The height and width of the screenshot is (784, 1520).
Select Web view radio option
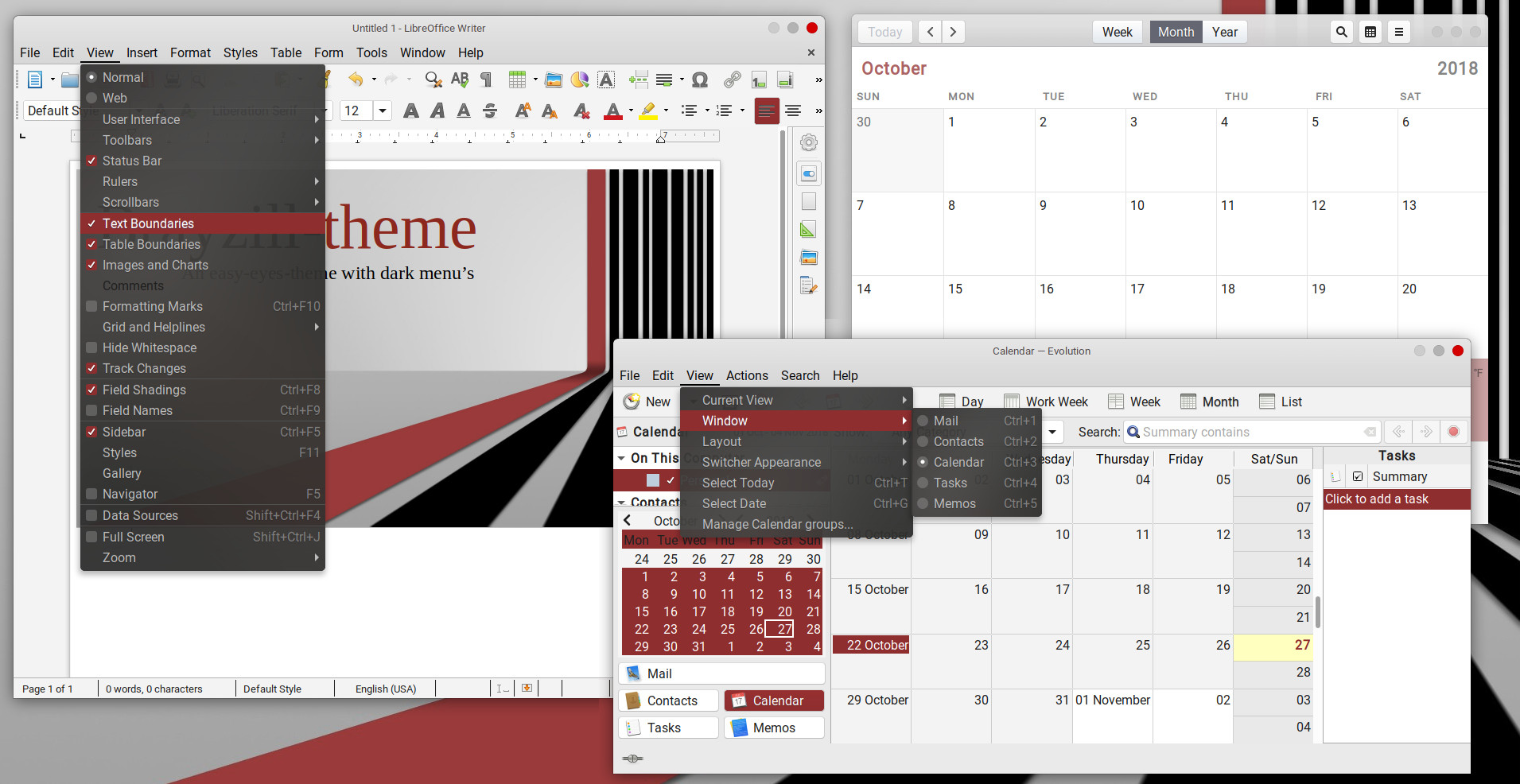click(x=91, y=98)
